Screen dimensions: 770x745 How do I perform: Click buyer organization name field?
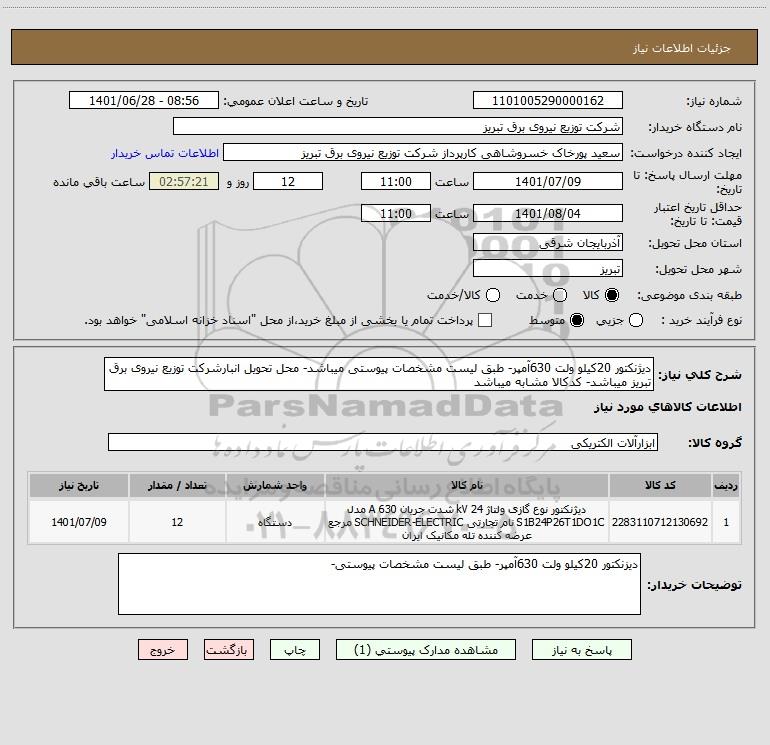click(398, 126)
